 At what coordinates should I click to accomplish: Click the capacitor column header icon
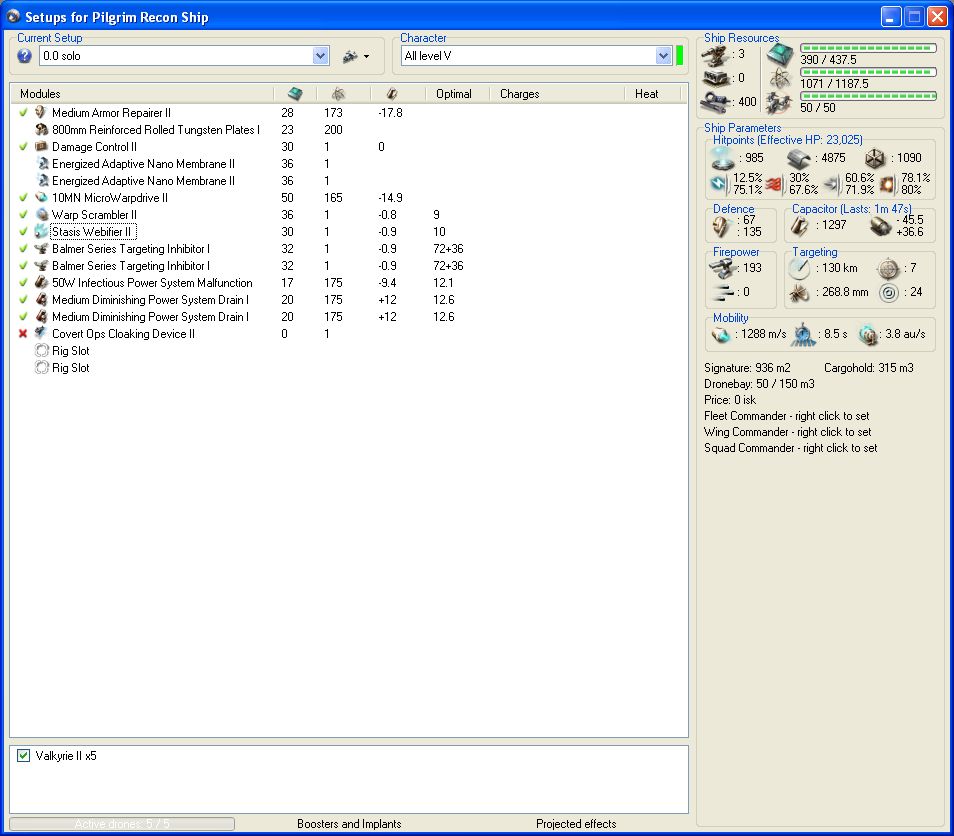pos(392,94)
